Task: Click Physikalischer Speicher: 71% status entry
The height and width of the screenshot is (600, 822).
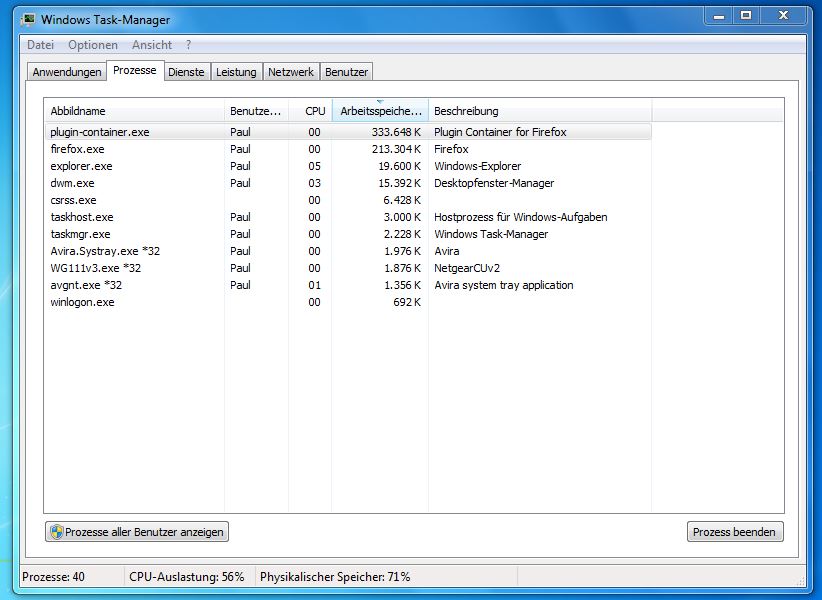Action: click(335, 577)
